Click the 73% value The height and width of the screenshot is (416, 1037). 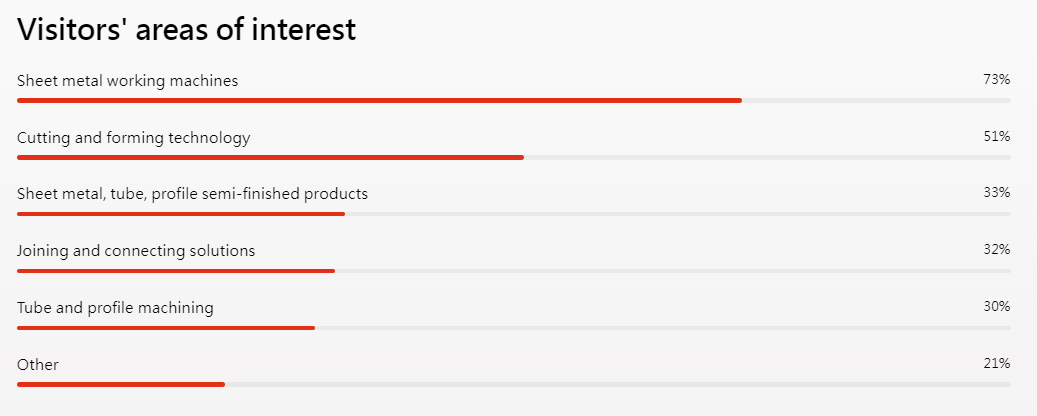tap(997, 80)
